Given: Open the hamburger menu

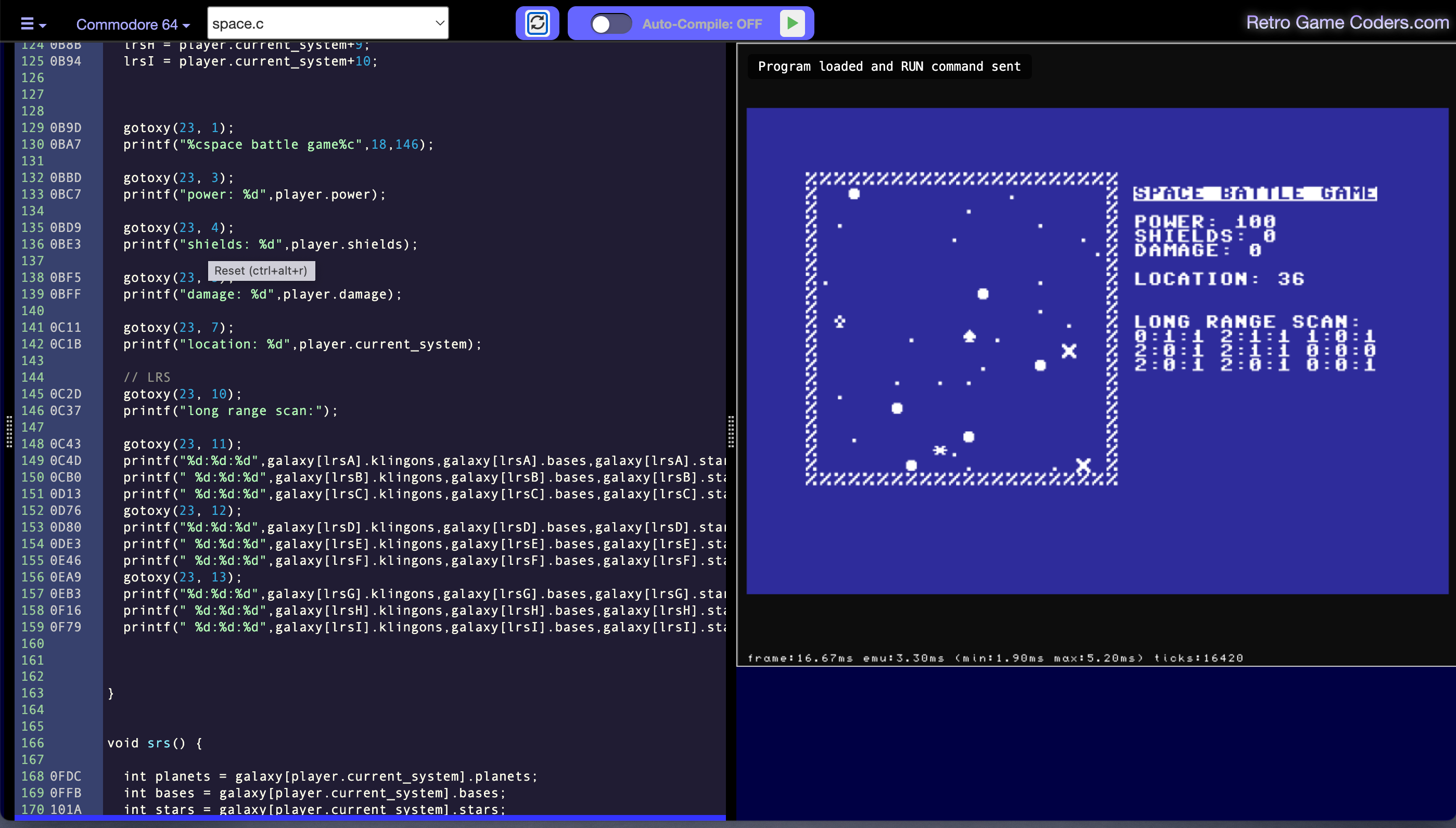Looking at the screenshot, I should coord(27,24).
